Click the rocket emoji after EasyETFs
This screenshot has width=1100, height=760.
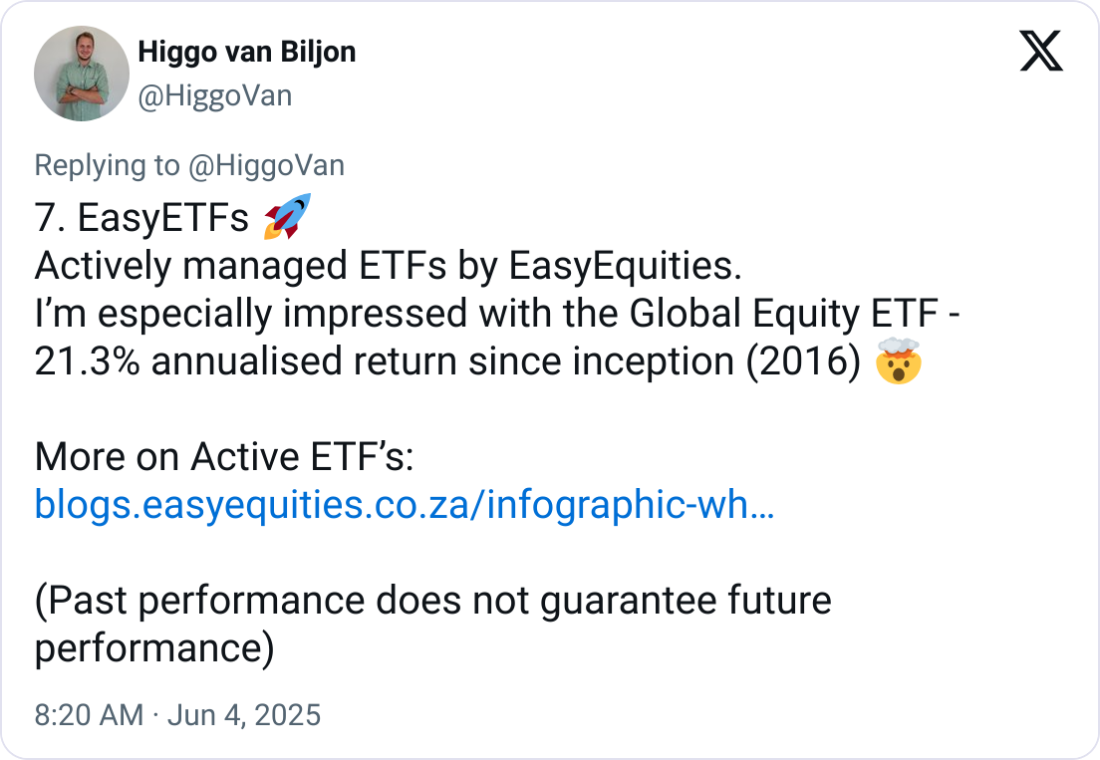click(x=287, y=216)
